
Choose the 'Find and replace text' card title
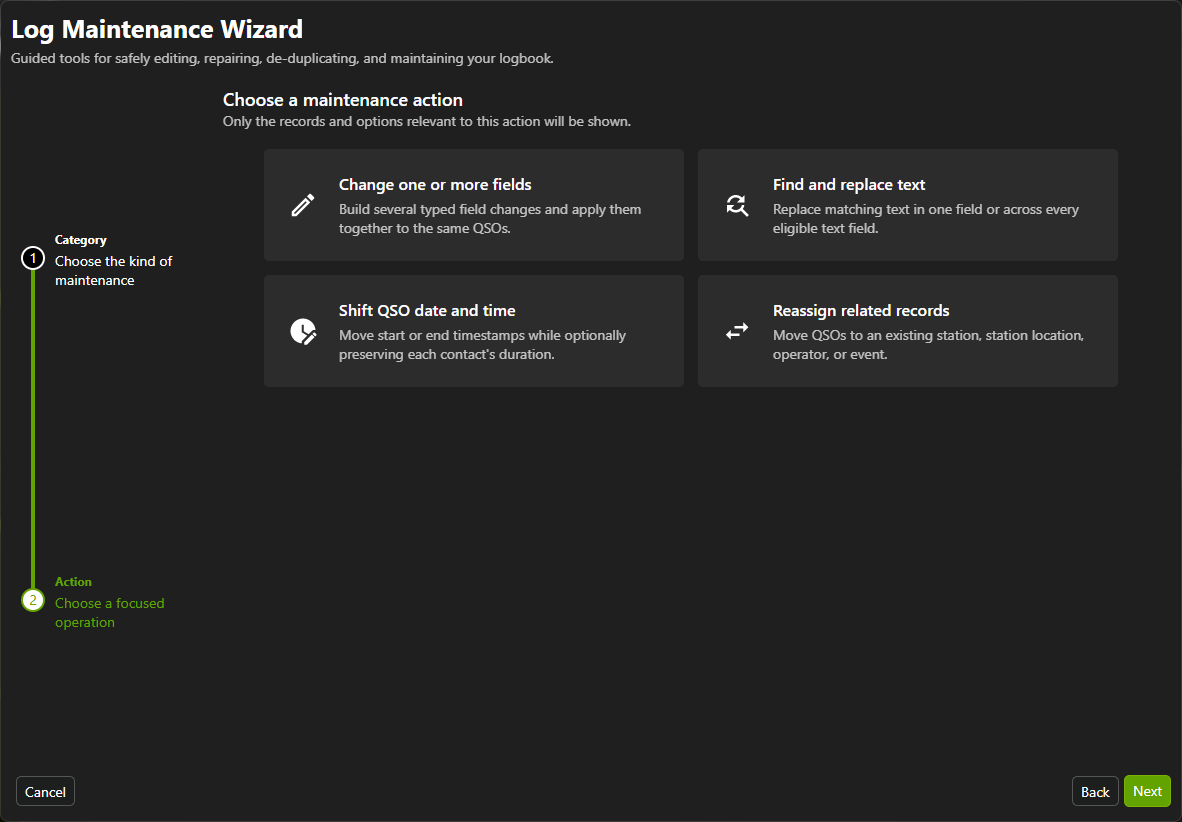point(849,185)
